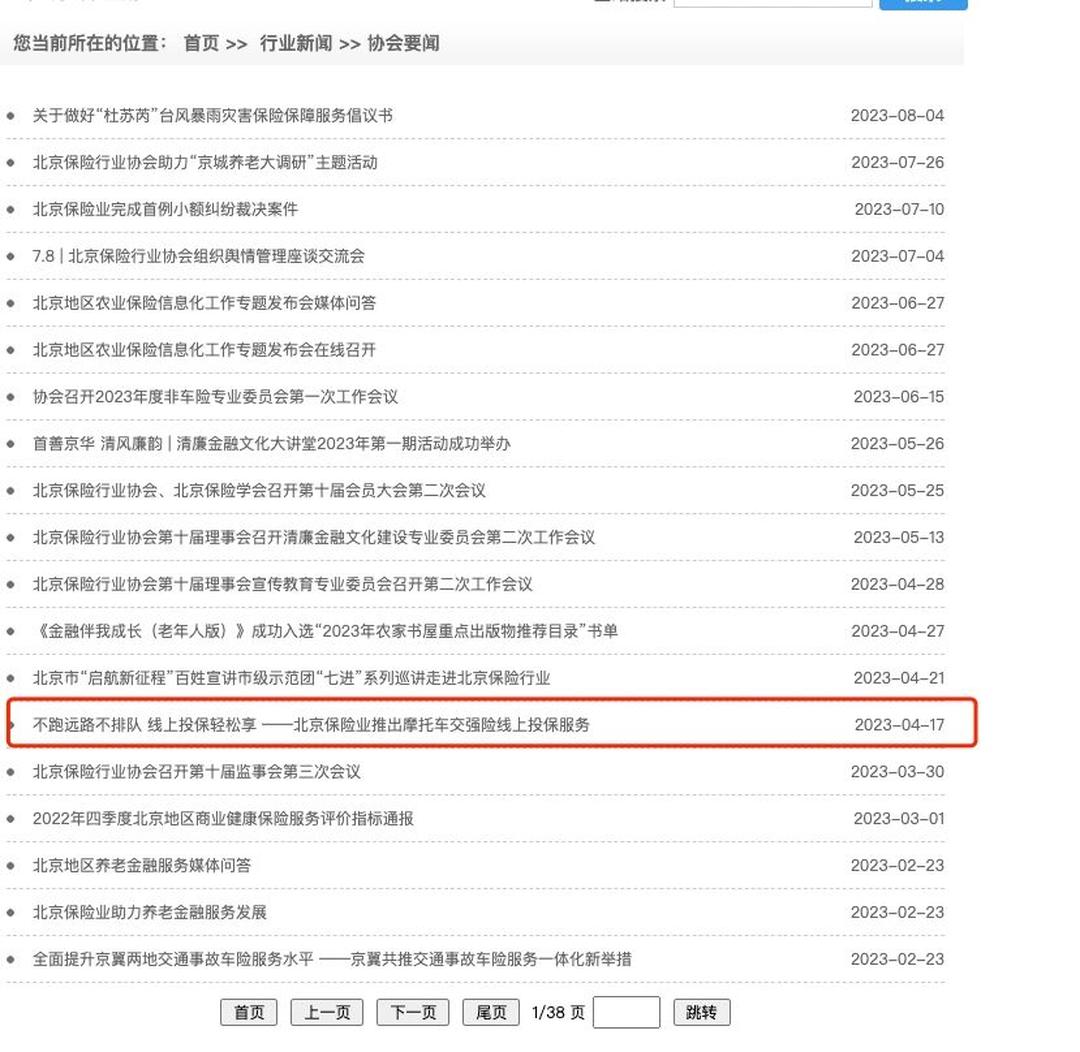
Task: Open 第十届监事会第三次会议 article
Action: 196,772
